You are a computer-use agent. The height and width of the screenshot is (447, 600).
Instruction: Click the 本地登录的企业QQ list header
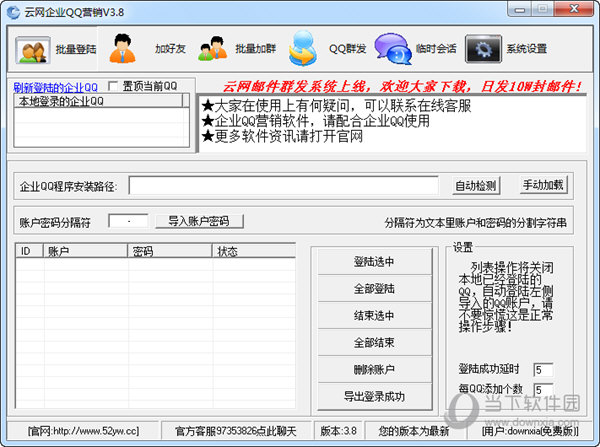pyautogui.click(x=99, y=101)
